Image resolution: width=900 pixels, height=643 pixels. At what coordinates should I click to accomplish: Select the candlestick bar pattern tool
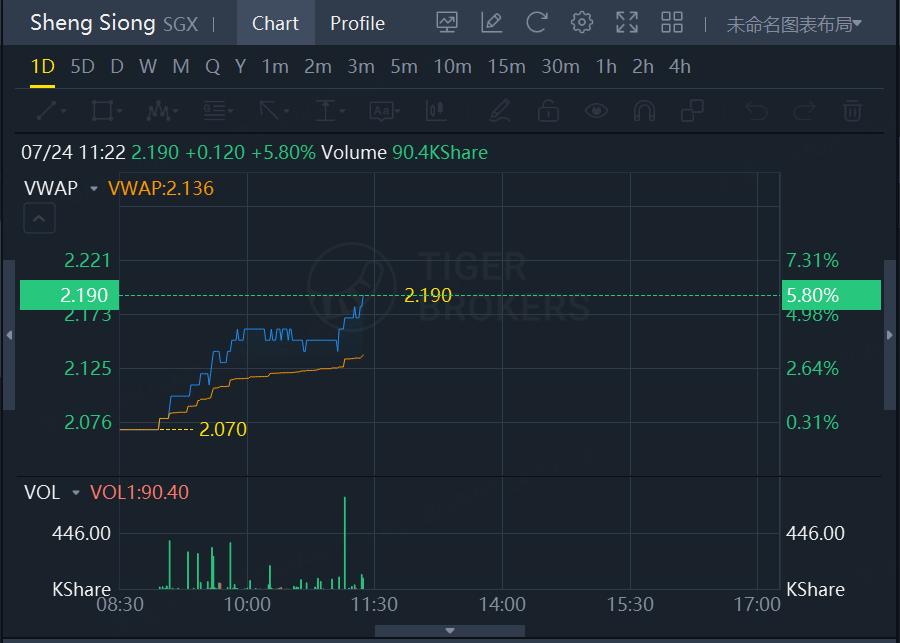436,110
